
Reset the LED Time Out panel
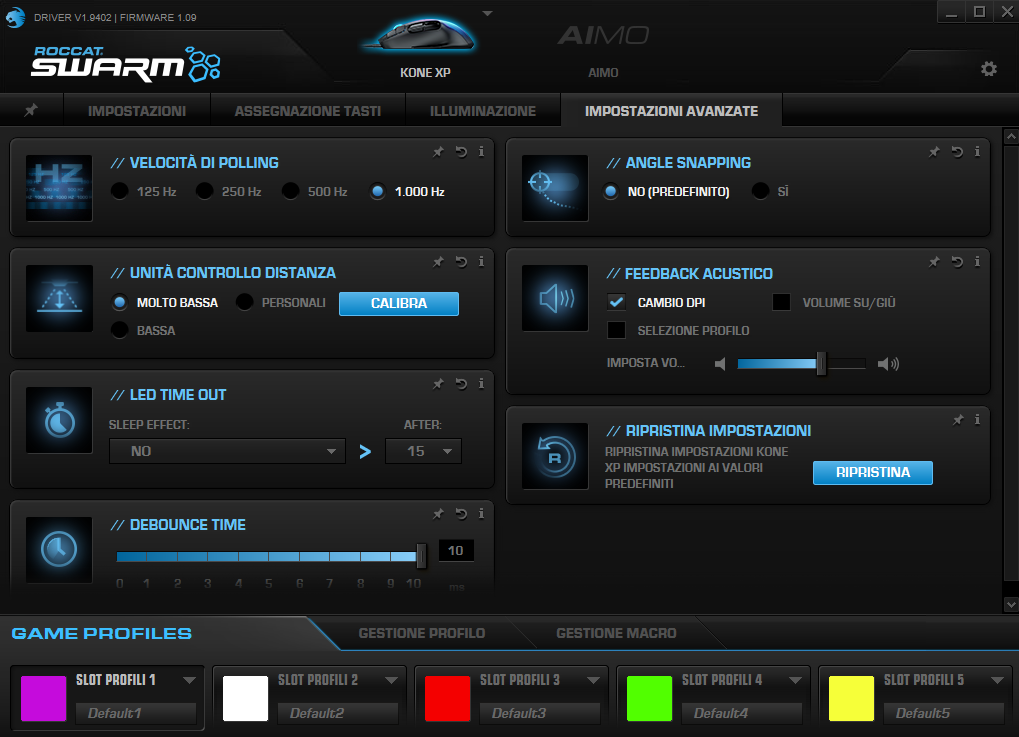(461, 383)
